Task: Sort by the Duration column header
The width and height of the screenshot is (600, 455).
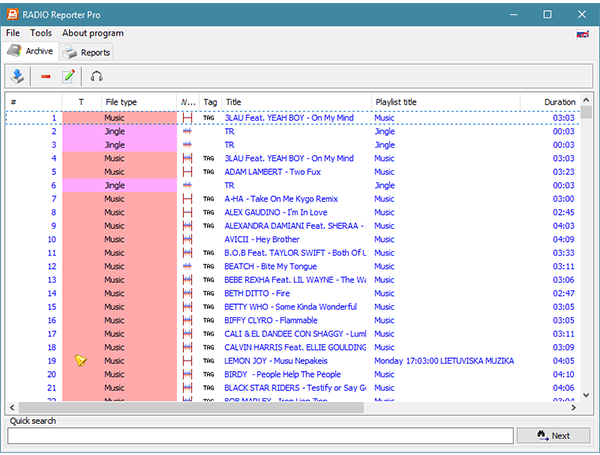Action: click(x=550, y=102)
